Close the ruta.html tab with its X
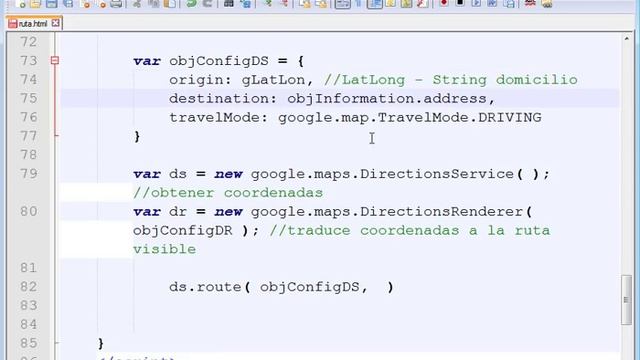 [56, 23]
